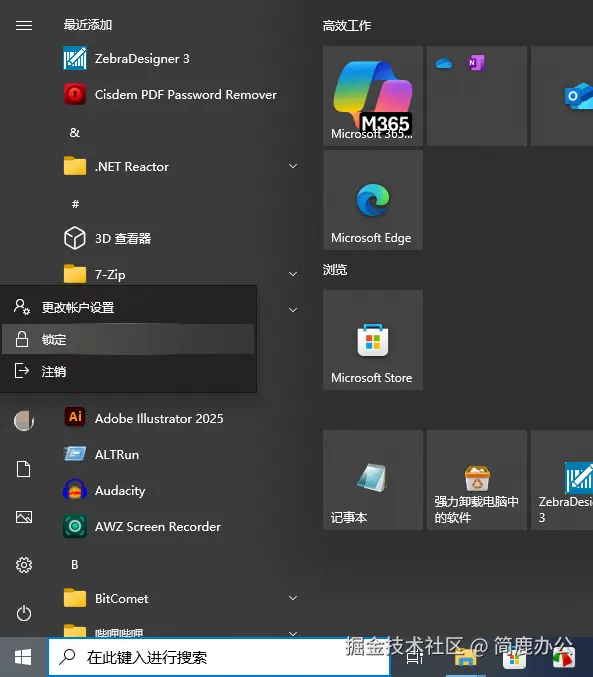
Task: Open Microsoft Store on the taskbar
Action: (x=514, y=658)
